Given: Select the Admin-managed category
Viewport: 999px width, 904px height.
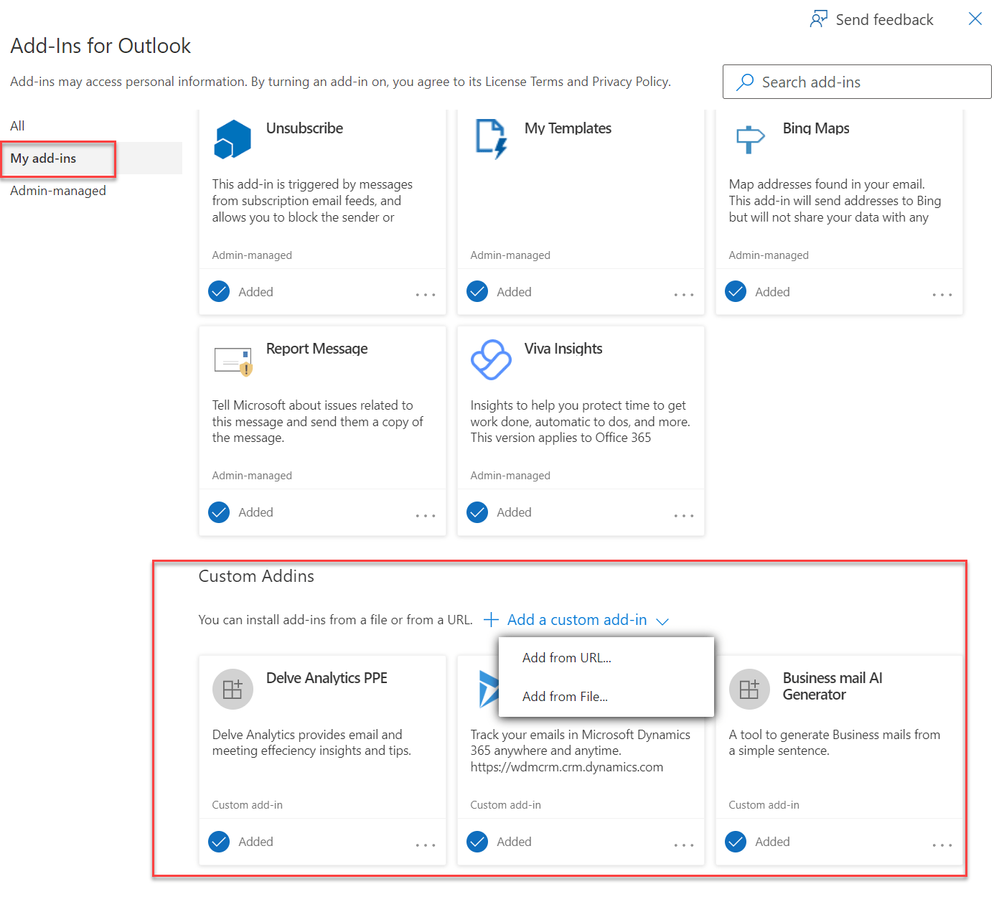Looking at the screenshot, I should point(58,190).
